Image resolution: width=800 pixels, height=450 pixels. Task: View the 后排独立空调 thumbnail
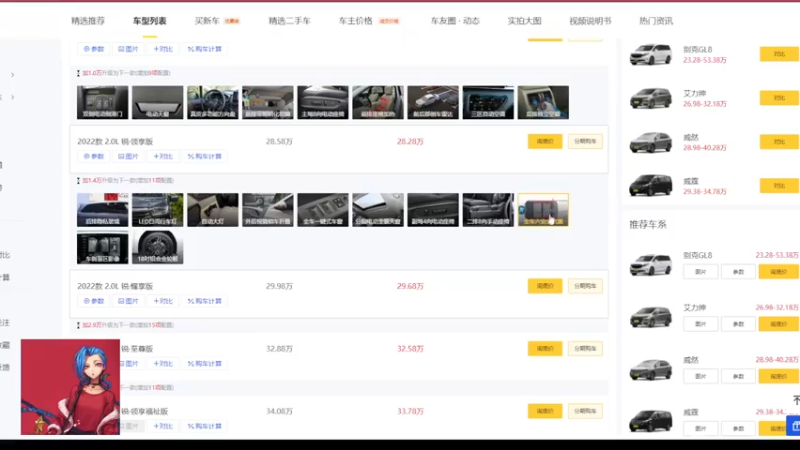tap(543, 103)
